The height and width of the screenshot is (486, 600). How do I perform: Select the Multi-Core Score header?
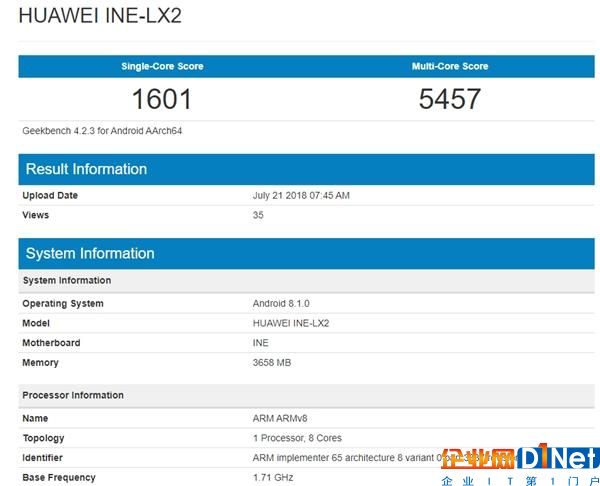[x=450, y=66]
